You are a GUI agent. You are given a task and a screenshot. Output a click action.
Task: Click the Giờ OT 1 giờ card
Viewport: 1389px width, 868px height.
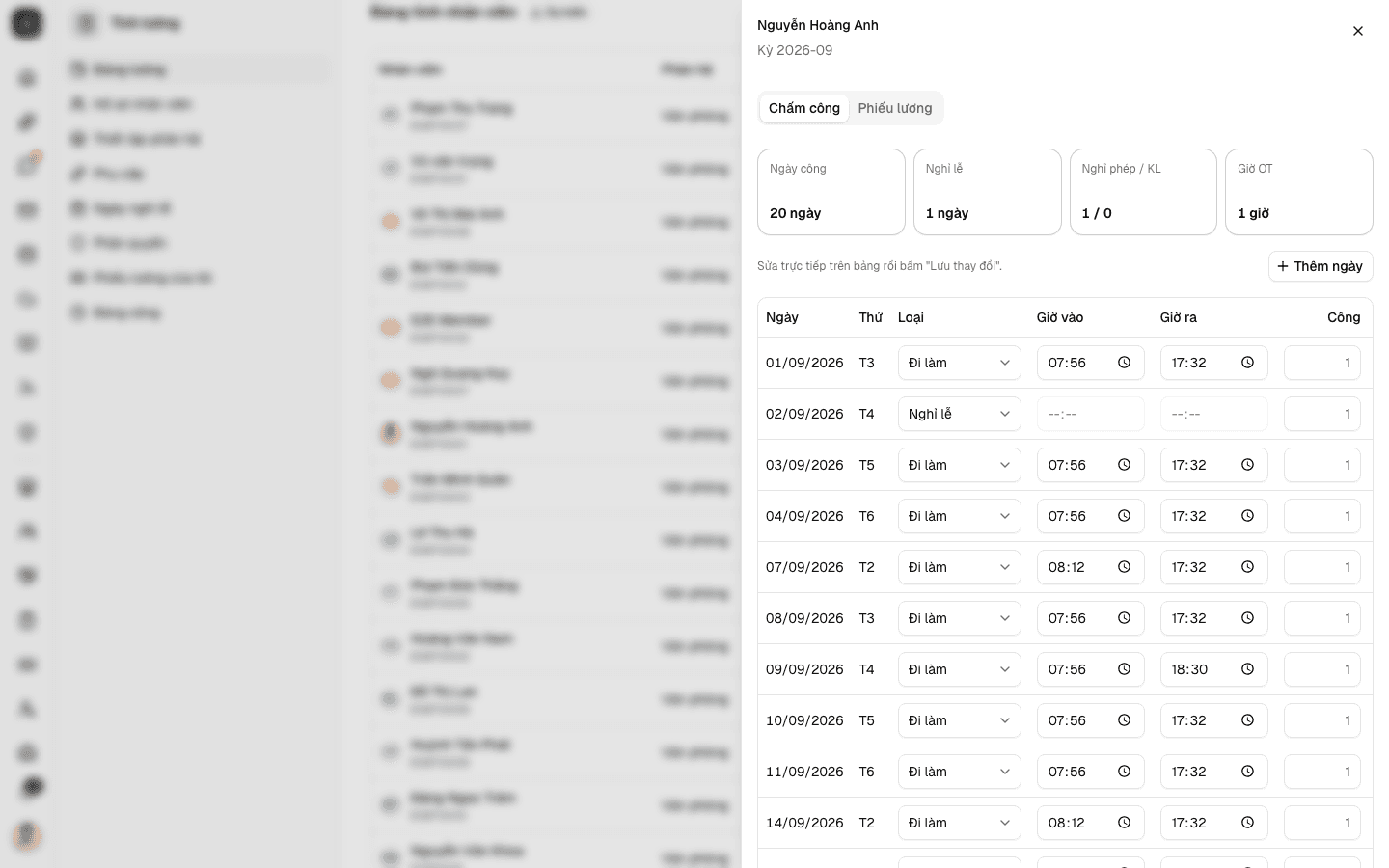point(1298,192)
